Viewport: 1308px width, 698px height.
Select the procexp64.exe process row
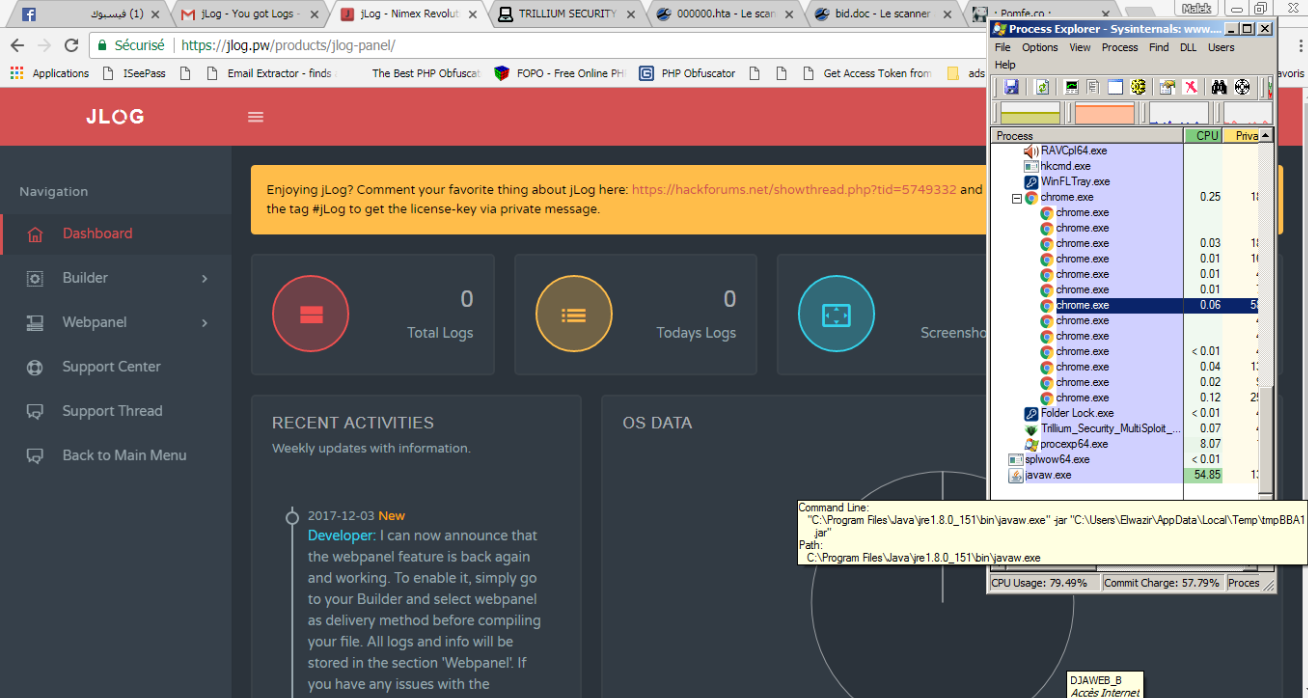pos(1125,444)
